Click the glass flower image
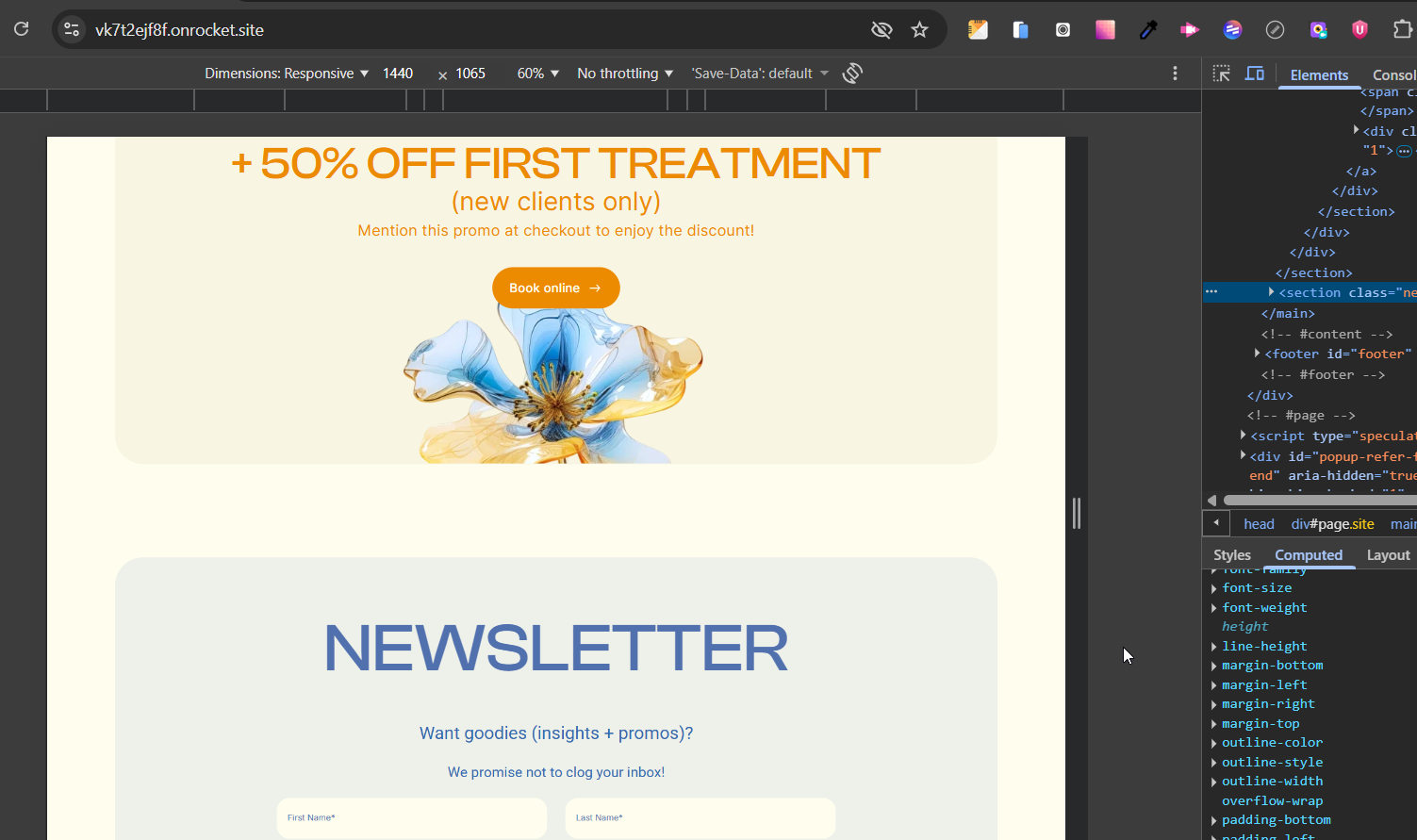The width and height of the screenshot is (1417, 840). pyautogui.click(x=554, y=384)
